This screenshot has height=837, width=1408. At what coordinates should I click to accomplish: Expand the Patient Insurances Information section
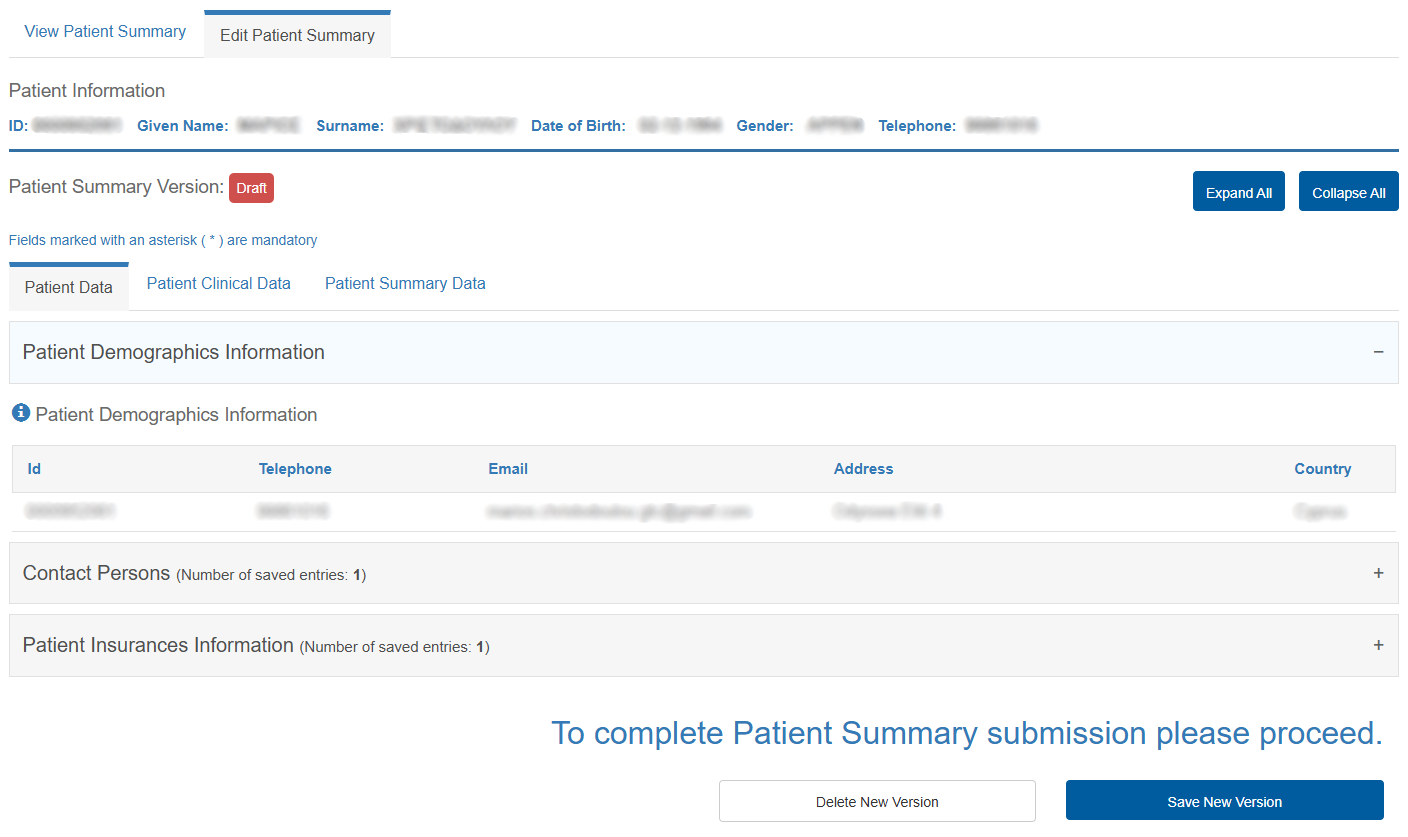[x=158, y=646]
